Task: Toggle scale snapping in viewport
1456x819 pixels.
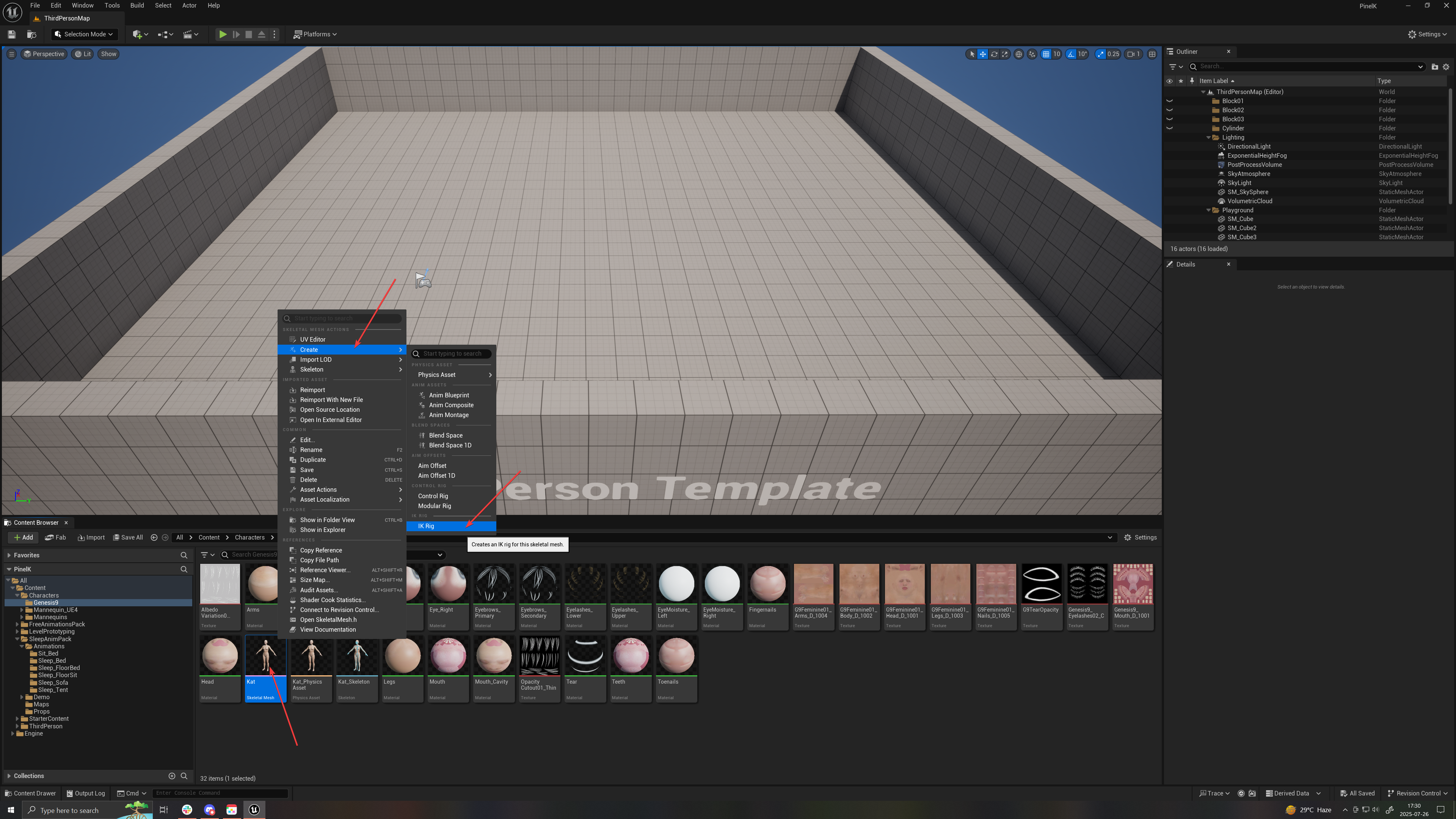Action: pos(1100,54)
